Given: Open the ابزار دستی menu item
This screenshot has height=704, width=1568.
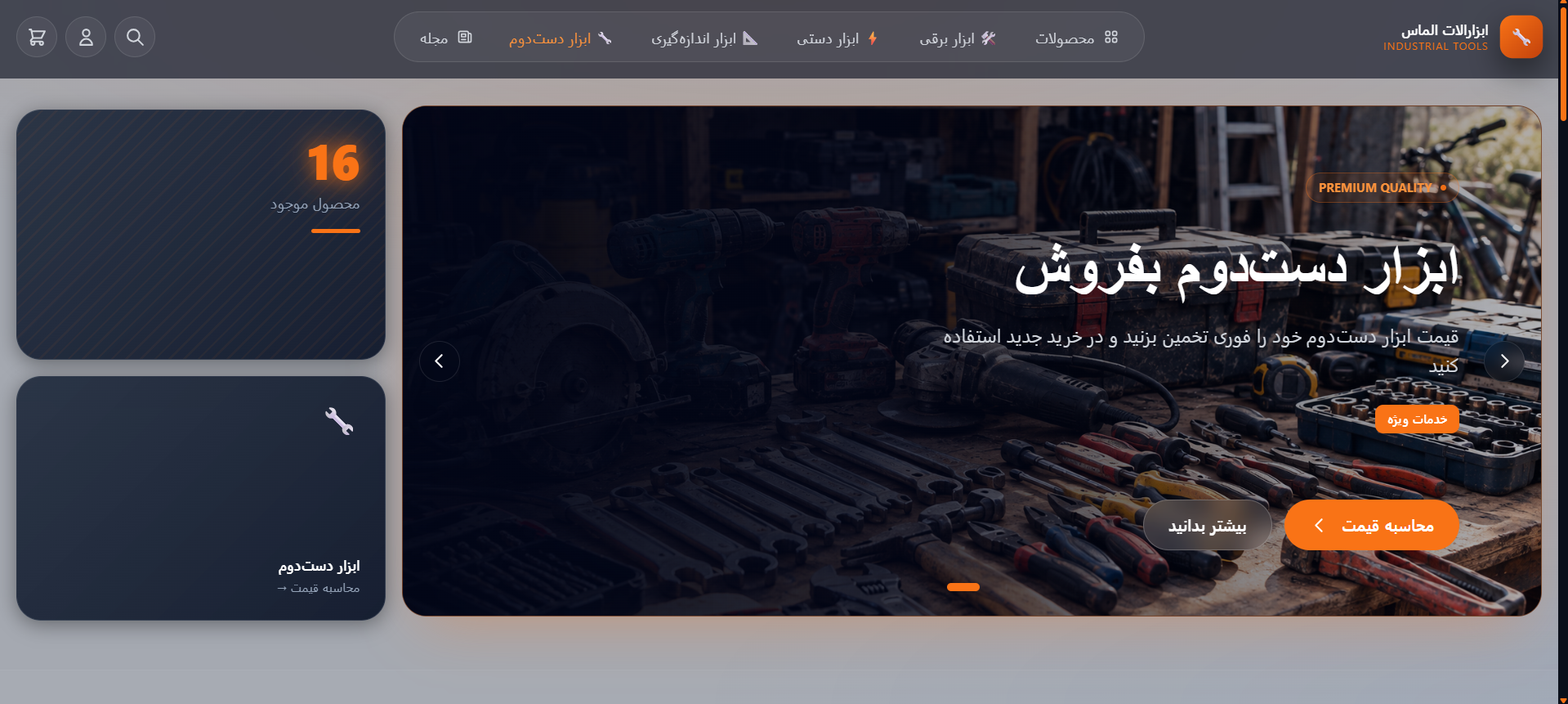Looking at the screenshot, I should (x=837, y=38).
